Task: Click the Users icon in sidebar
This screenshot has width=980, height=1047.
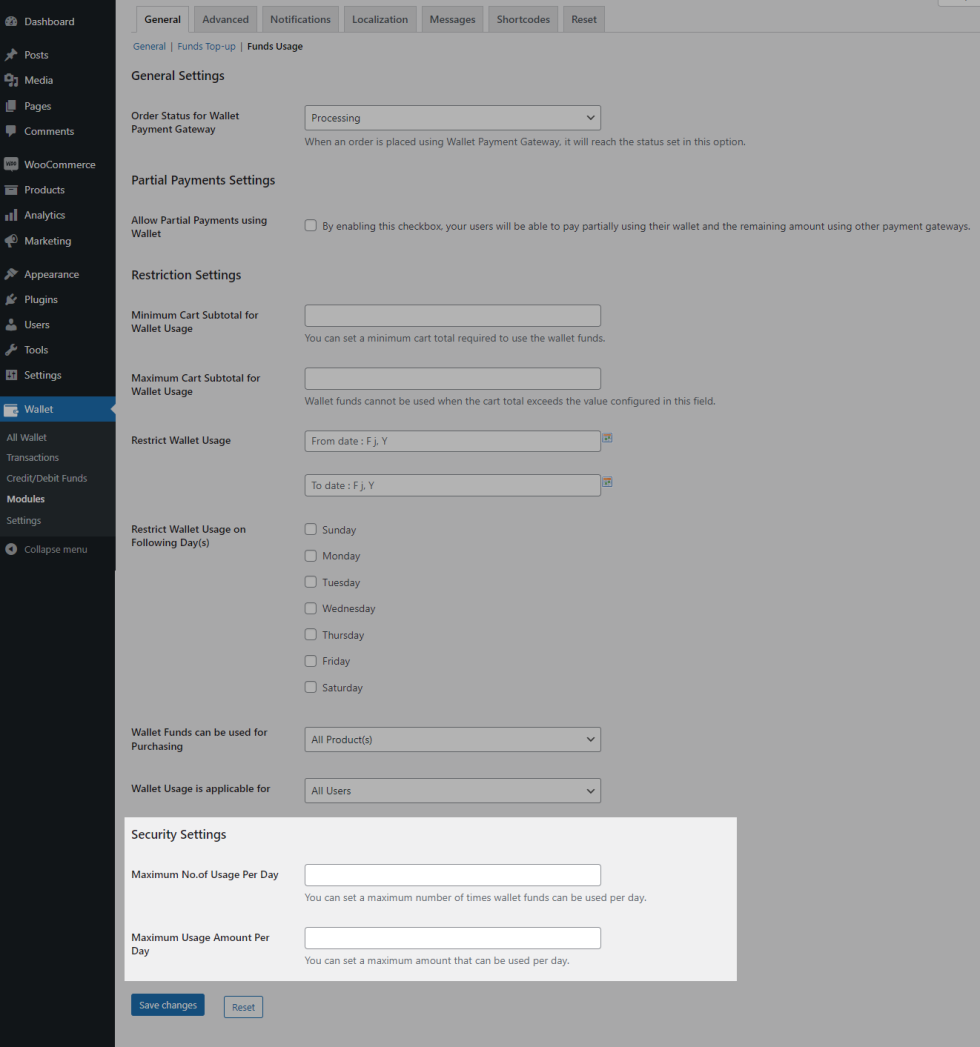Action: pos(11,325)
